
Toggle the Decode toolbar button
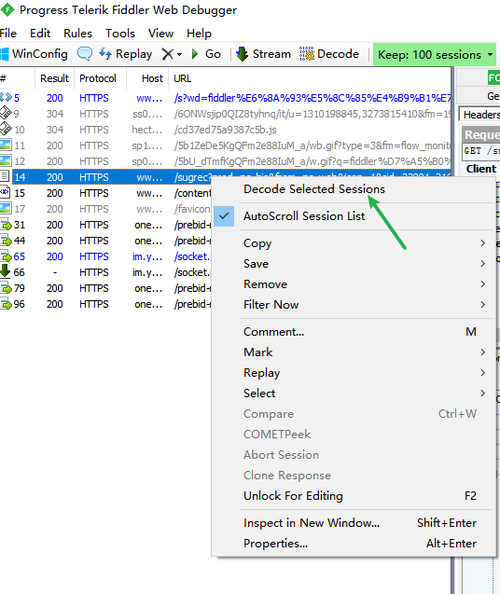pos(329,54)
